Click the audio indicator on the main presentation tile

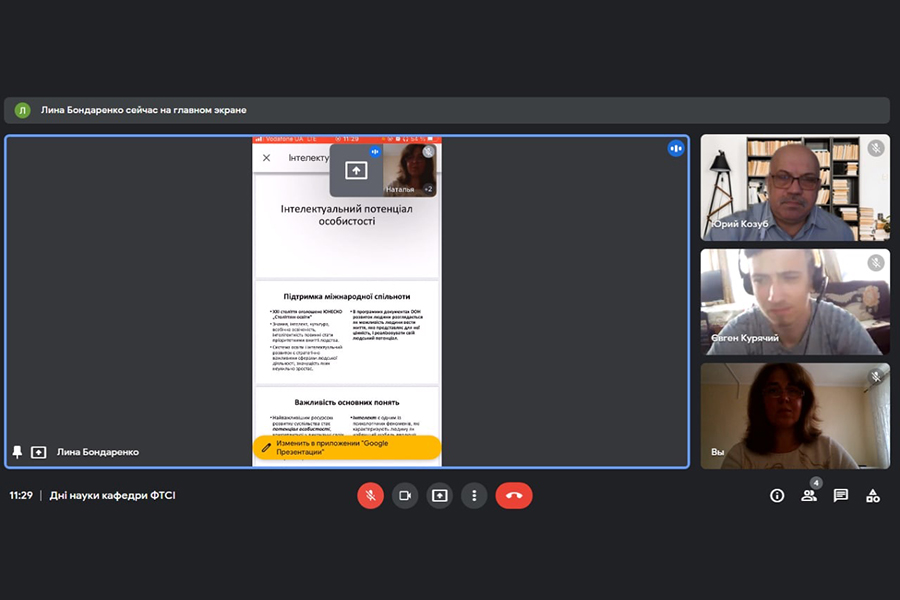pos(676,149)
